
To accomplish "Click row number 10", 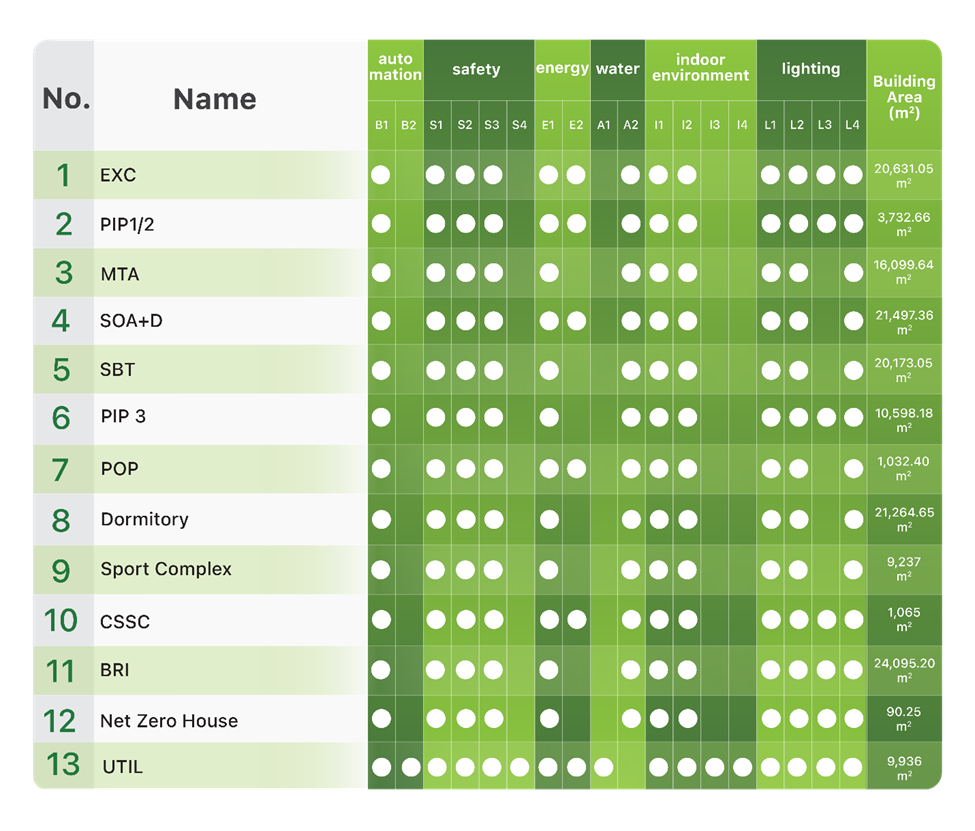I will coord(61,620).
